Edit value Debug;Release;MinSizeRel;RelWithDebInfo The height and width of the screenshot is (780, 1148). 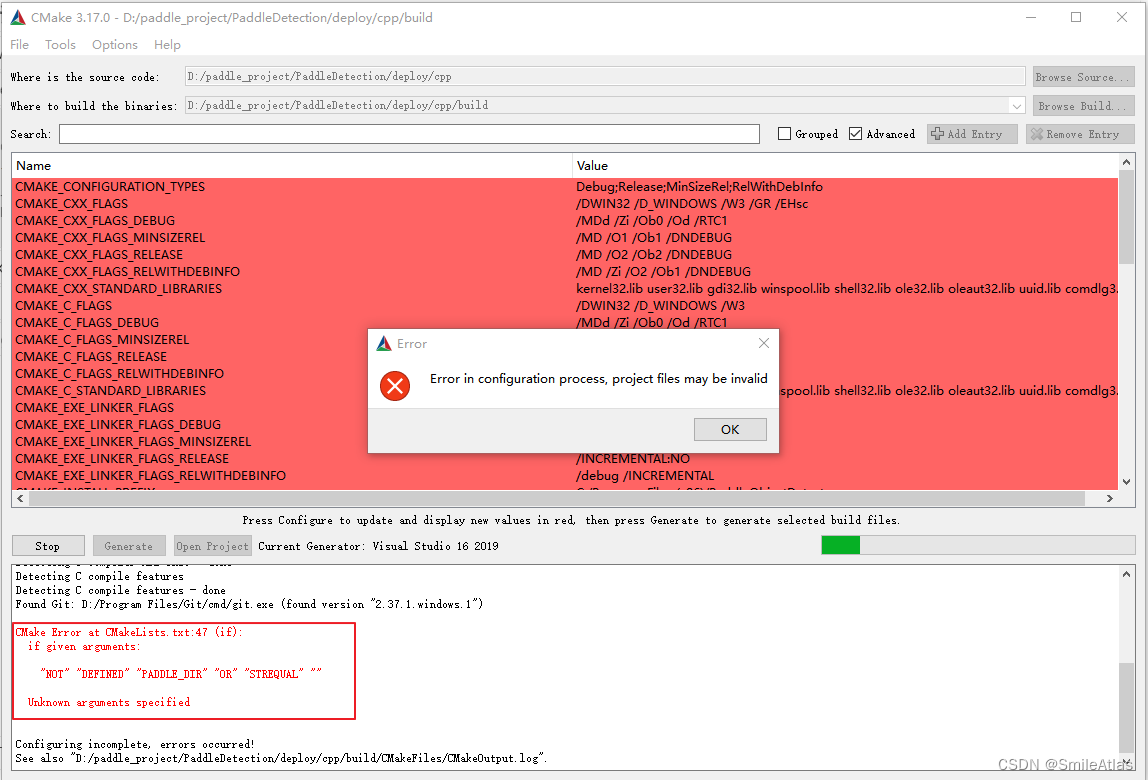[x=699, y=187]
